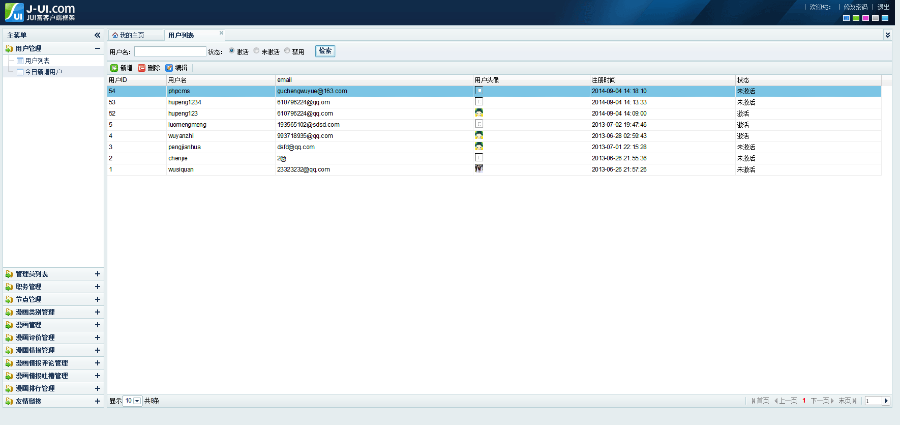
Task: Sort by the 用户ID column header
Action: tap(137, 79)
